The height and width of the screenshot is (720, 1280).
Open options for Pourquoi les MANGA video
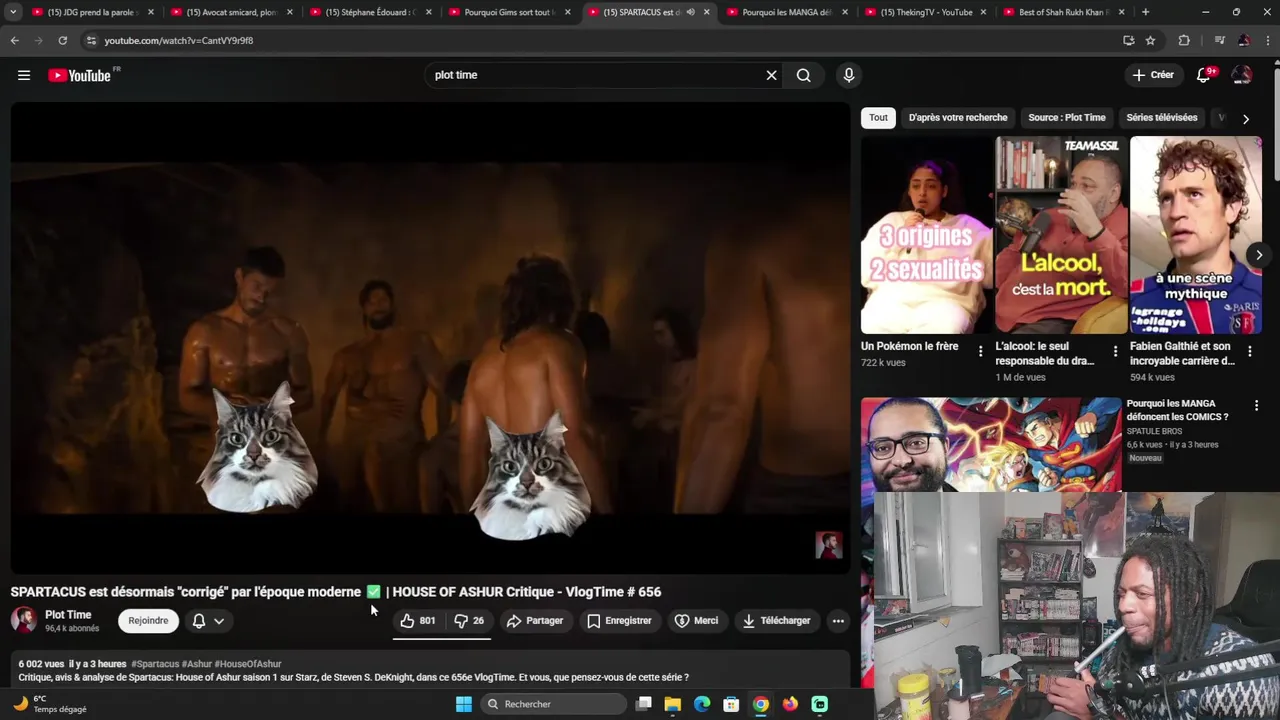1256,406
